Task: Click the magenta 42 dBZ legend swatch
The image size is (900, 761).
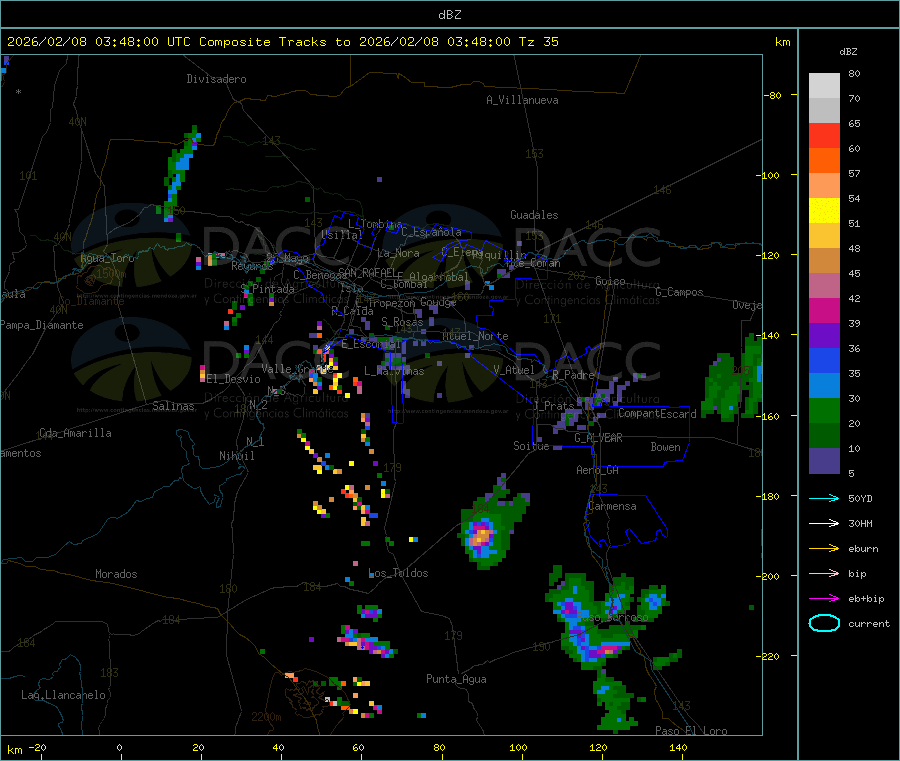Action: pyautogui.click(x=824, y=310)
